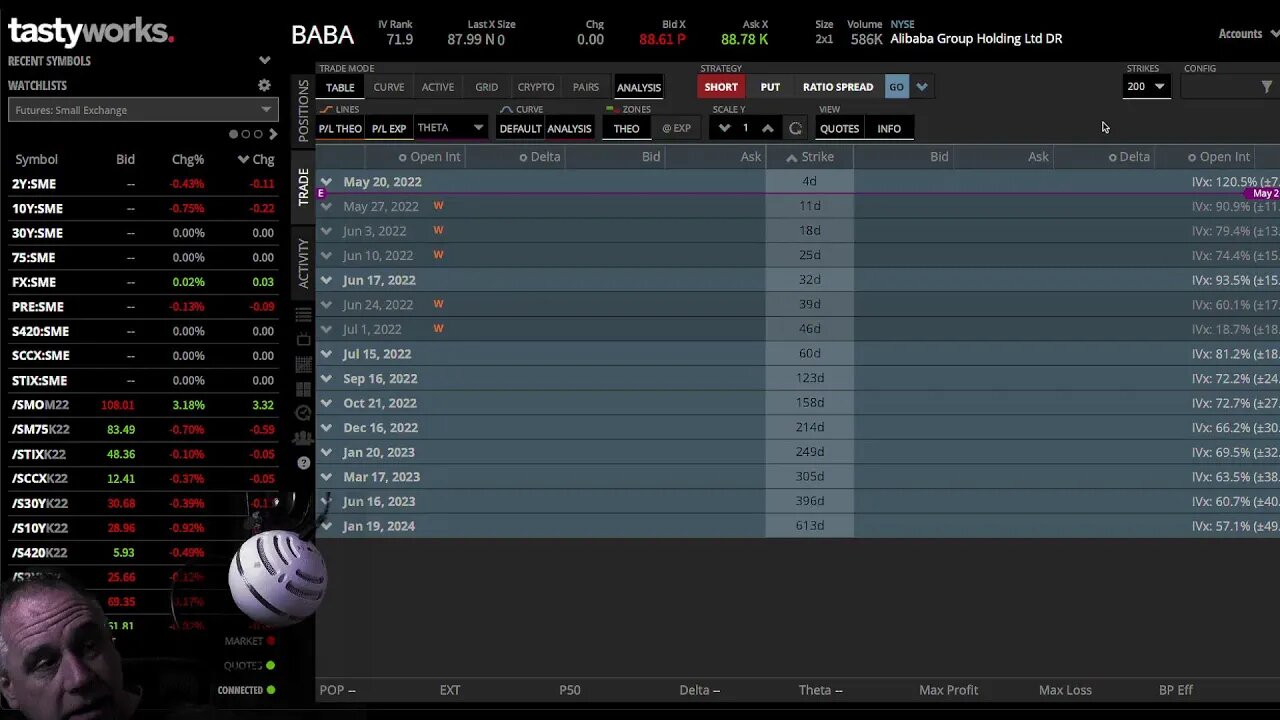Sort by Strike column header
Image resolution: width=1280 pixels, height=720 pixels.
pos(810,157)
